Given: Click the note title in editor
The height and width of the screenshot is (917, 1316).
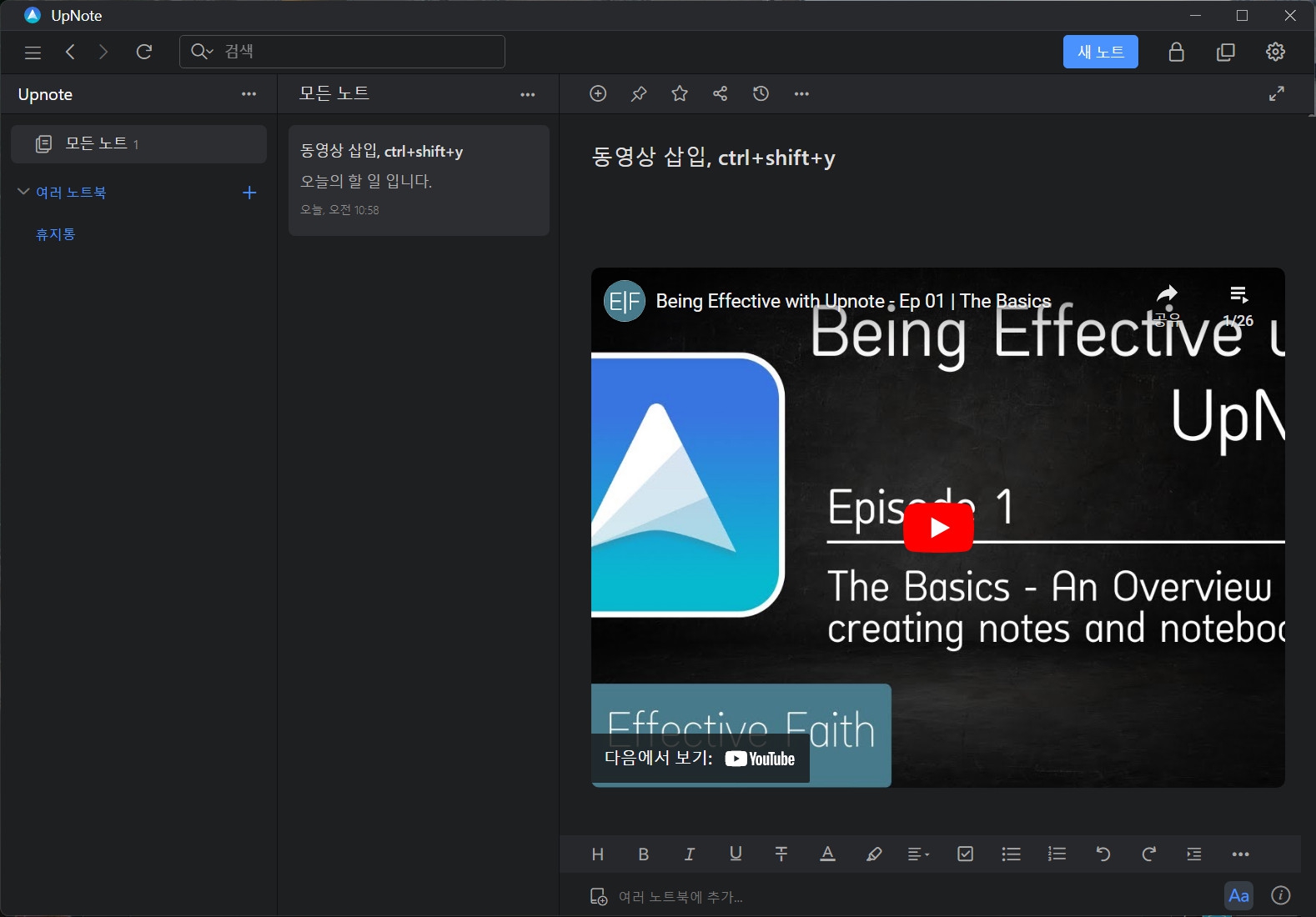Looking at the screenshot, I should click(713, 158).
